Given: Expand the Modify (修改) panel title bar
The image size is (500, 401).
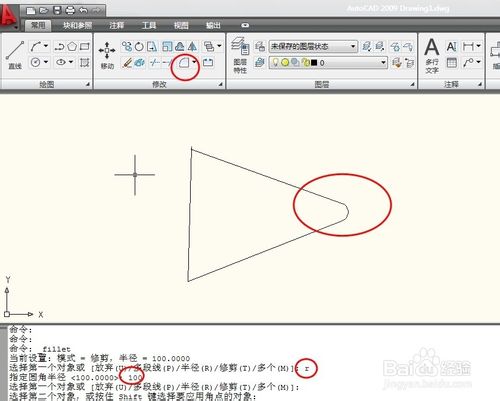Looking at the screenshot, I should coord(159,84).
